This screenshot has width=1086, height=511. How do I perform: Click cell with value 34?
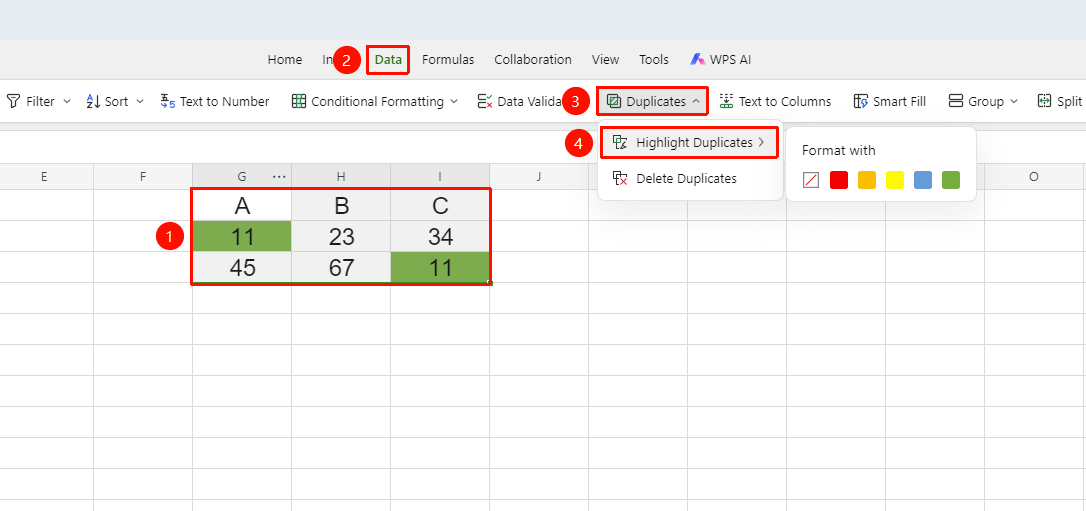point(440,237)
